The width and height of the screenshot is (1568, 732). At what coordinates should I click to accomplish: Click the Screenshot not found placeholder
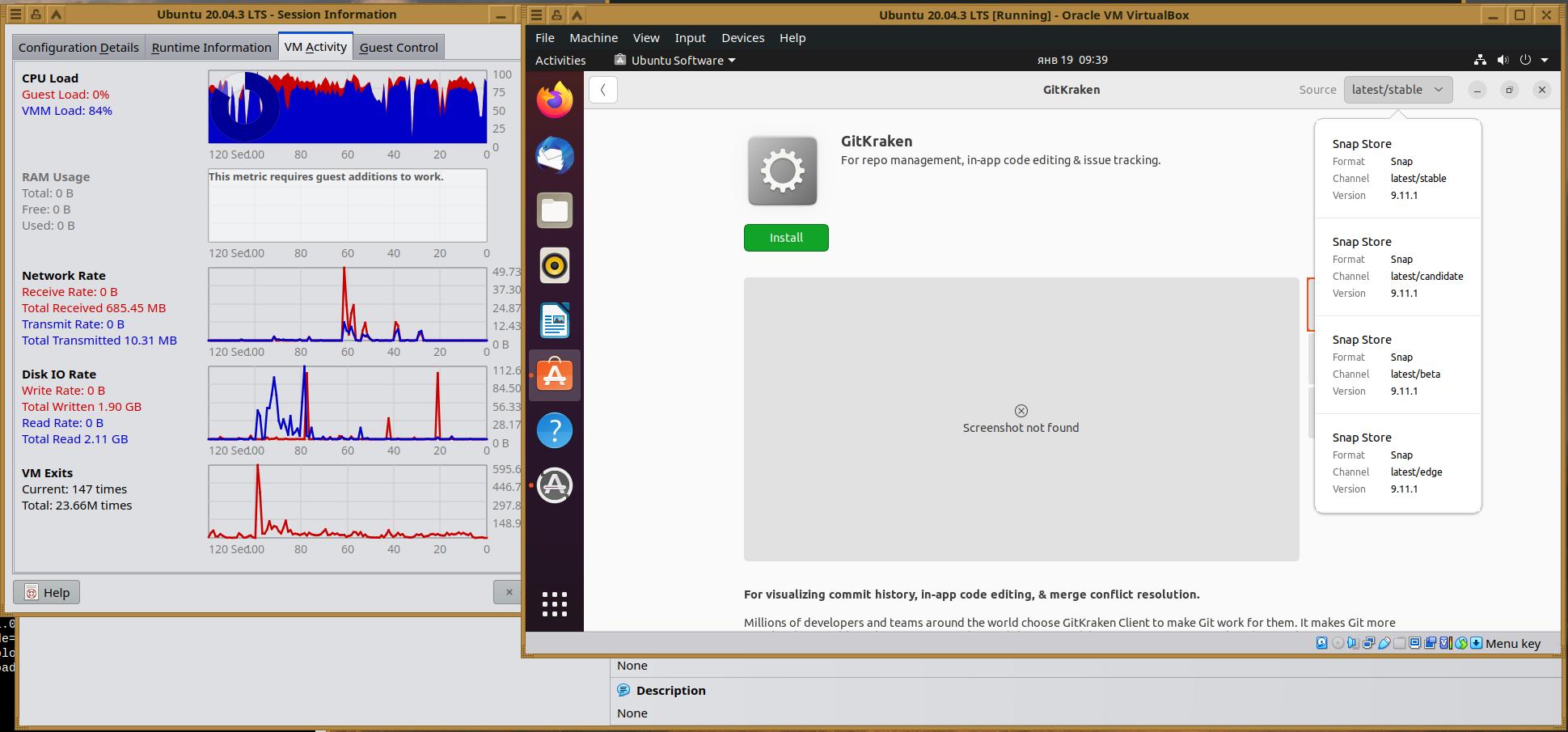point(1021,419)
